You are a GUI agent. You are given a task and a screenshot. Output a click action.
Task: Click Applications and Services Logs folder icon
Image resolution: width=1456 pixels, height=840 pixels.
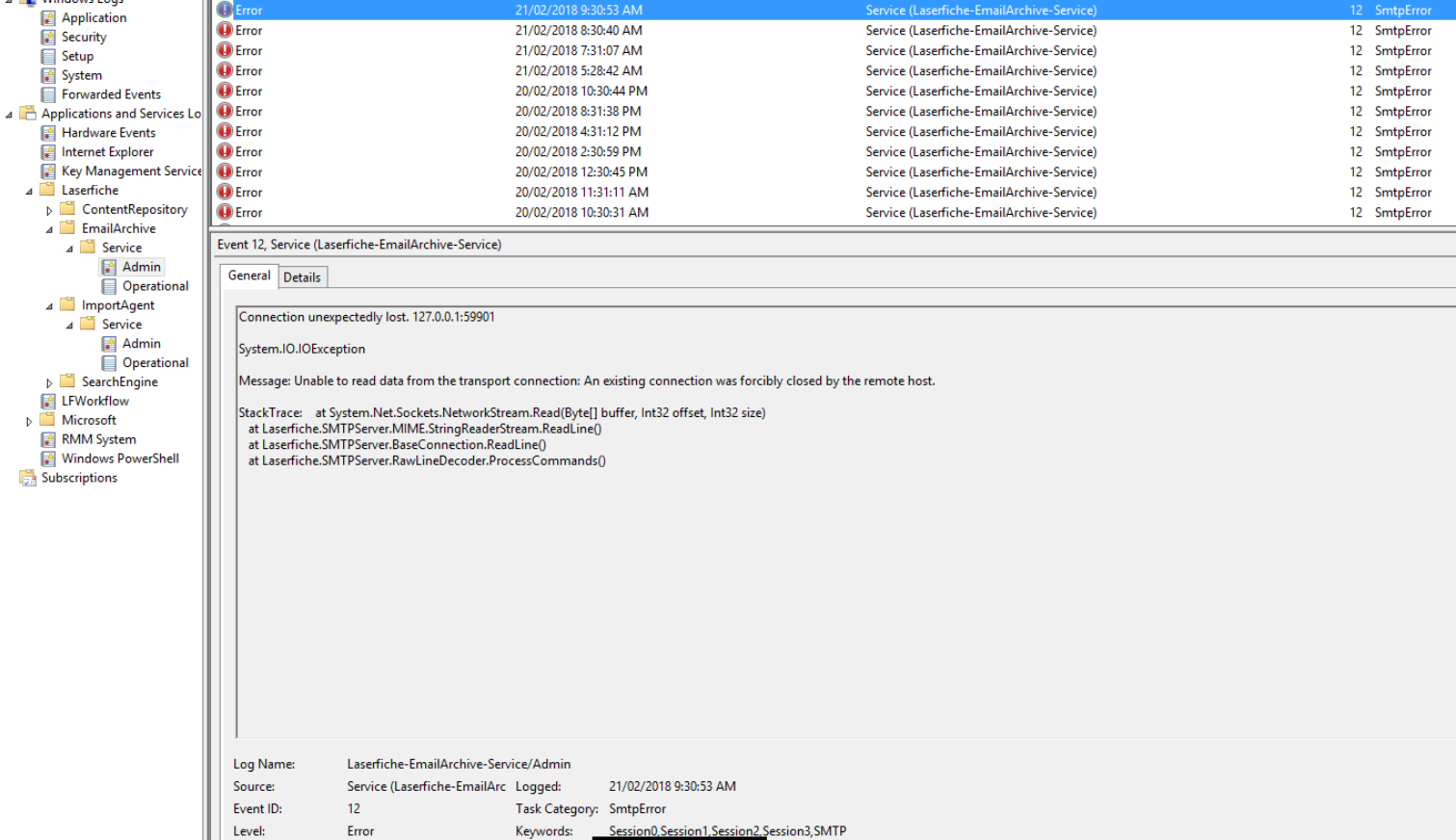tap(28, 113)
